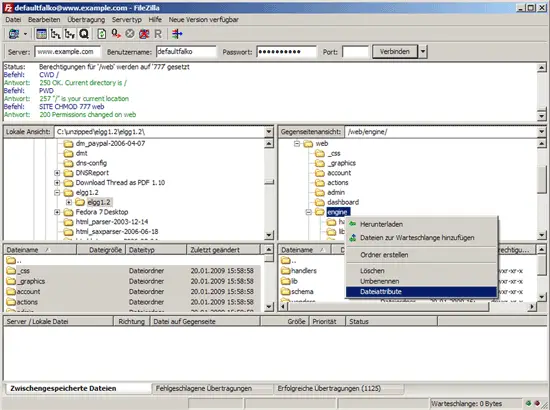Open the Gegenseitenansicht path dropdown
Screen dimensions: 550x410
point(542,132)
